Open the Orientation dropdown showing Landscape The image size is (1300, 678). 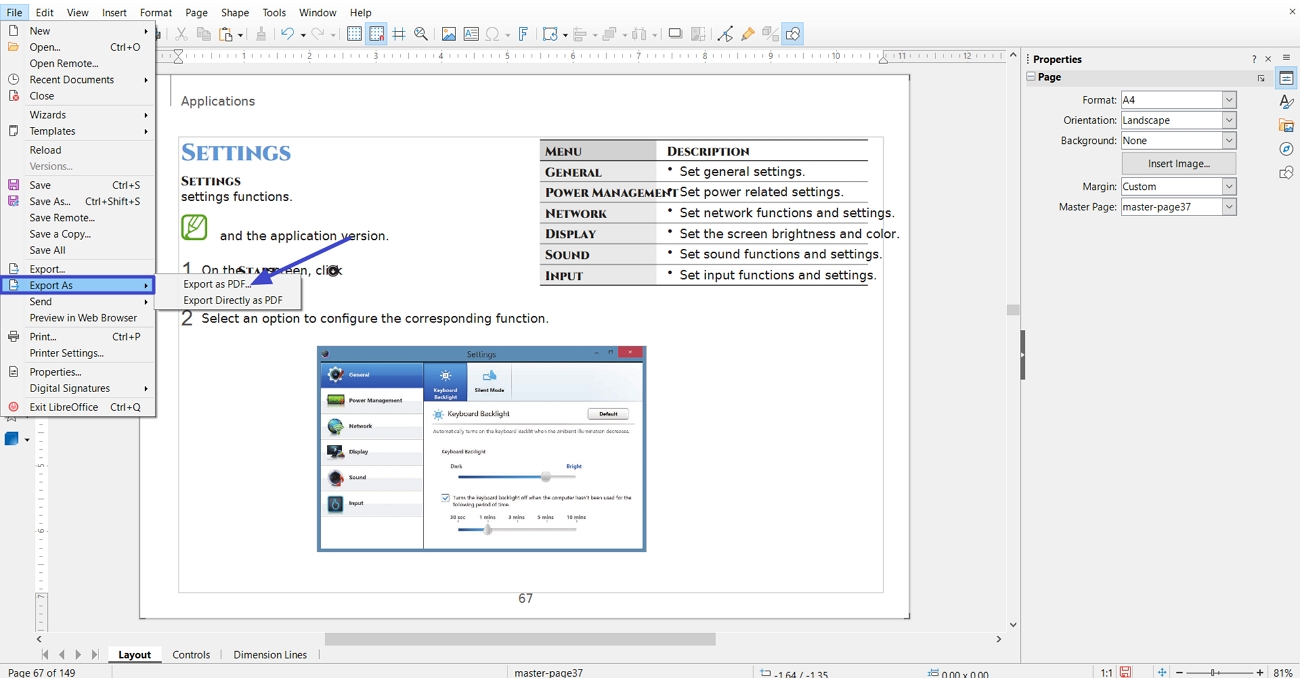1178,120
